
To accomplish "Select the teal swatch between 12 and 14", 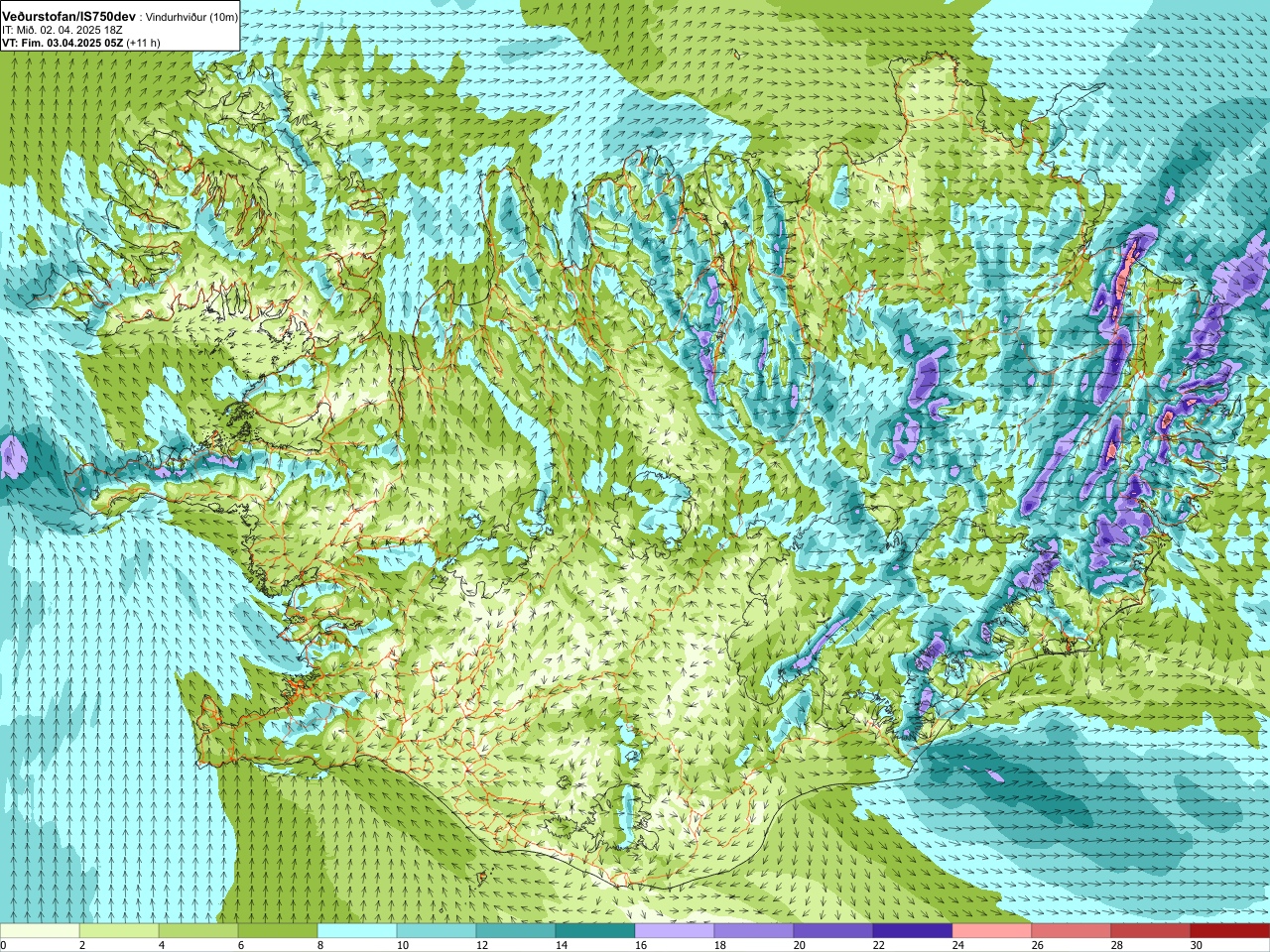I will click(x=516, y=931).
